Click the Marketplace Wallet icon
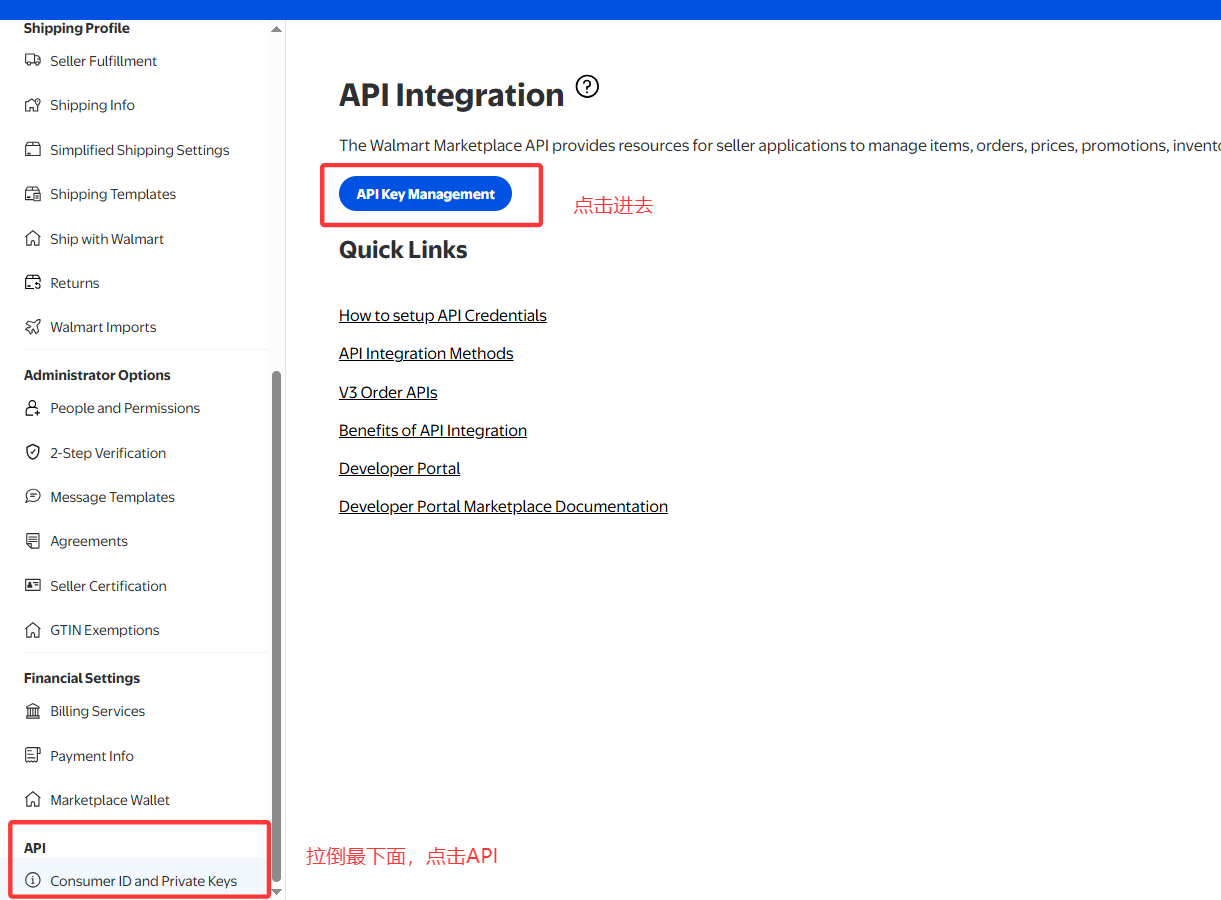This screenshot has height=900, width=1221. click(33, 800)
